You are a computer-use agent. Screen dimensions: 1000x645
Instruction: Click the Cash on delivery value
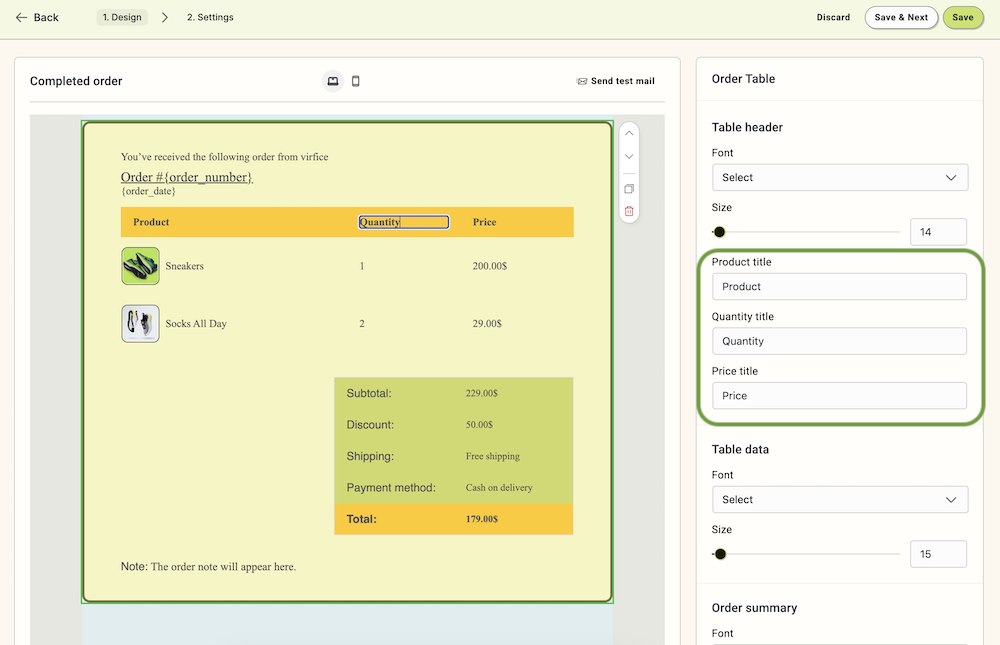click(499, 487)
